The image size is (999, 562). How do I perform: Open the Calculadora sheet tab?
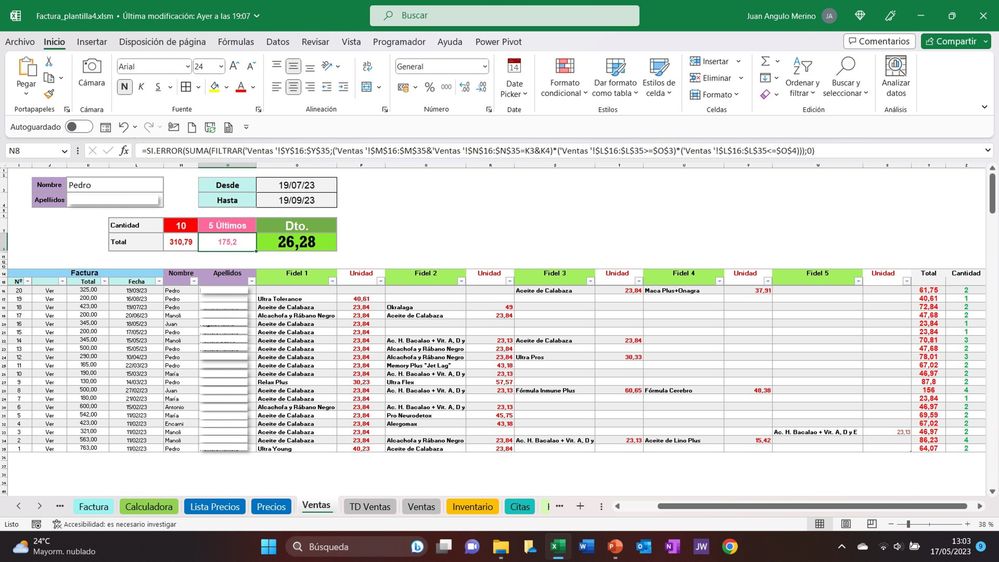pos(148,507)
